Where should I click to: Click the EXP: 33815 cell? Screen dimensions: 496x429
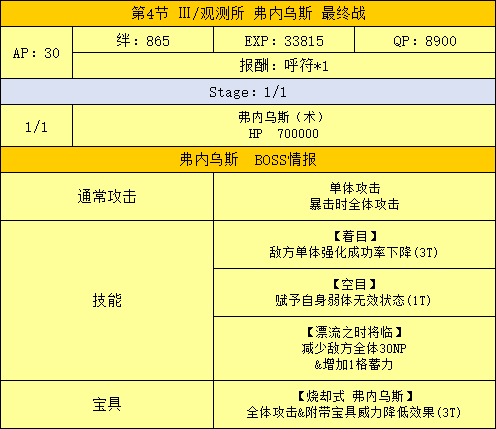[284, 40]
